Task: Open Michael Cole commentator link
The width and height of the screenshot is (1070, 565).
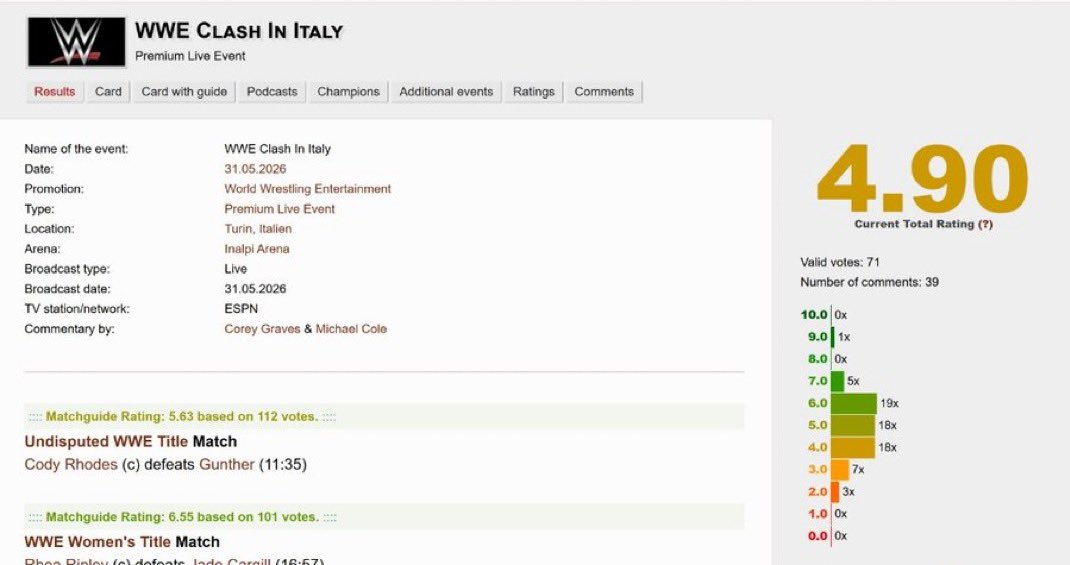Action: click(x=351, y=328)
